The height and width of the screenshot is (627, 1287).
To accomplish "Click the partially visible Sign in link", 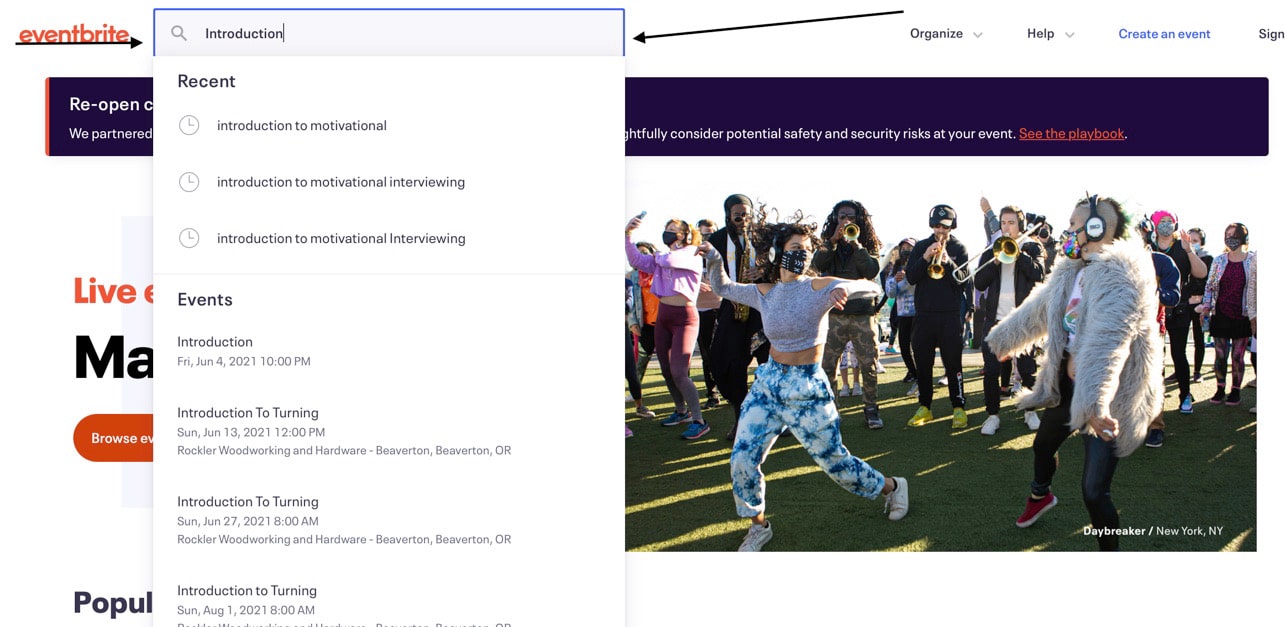I will (x=1270, y=34).
